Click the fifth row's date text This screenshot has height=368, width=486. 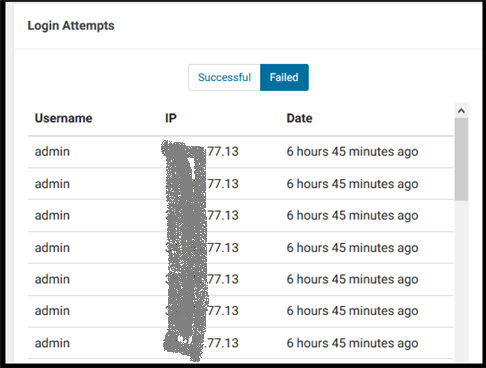click(x=352, y=279)
